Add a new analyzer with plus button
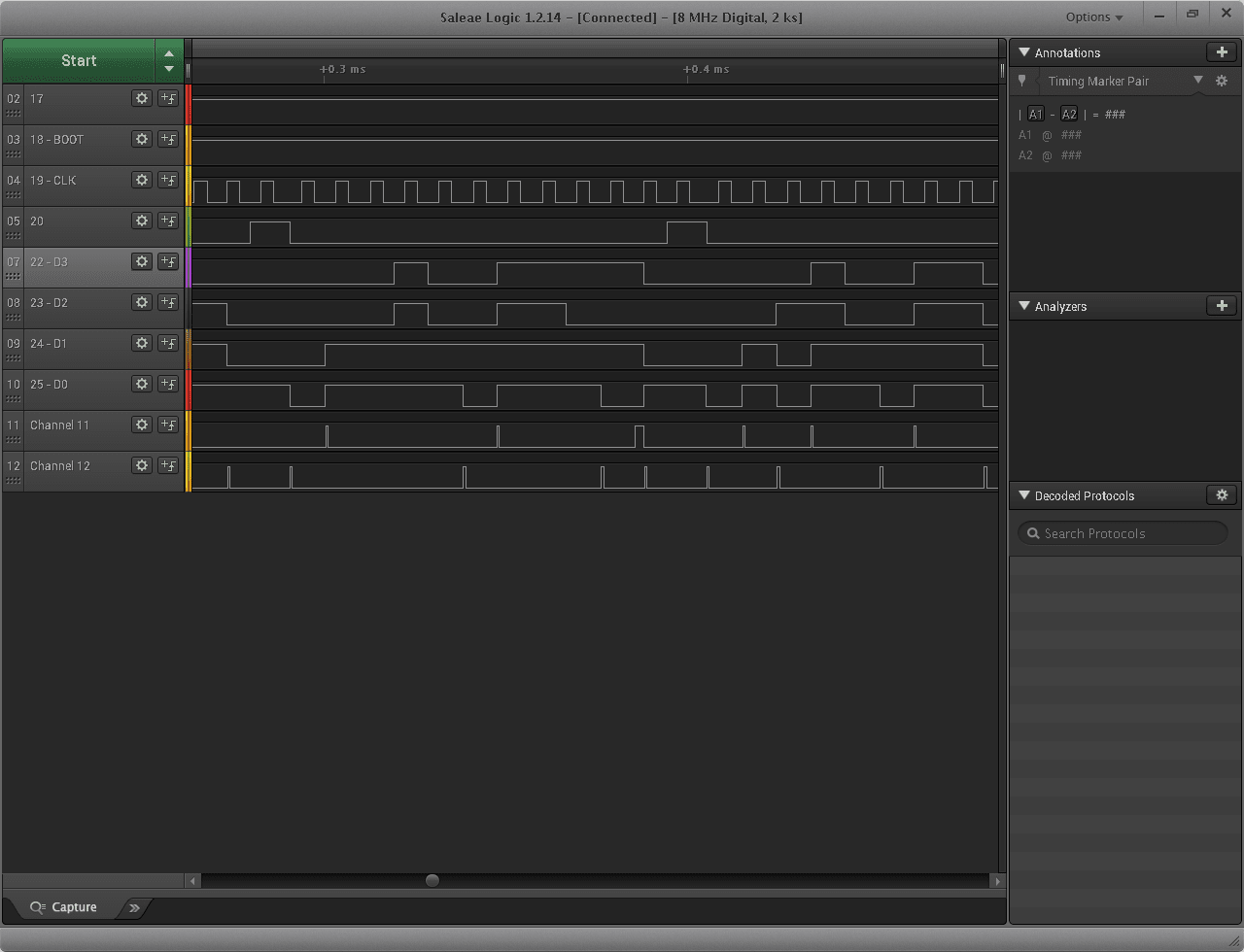 (1221, 306)
